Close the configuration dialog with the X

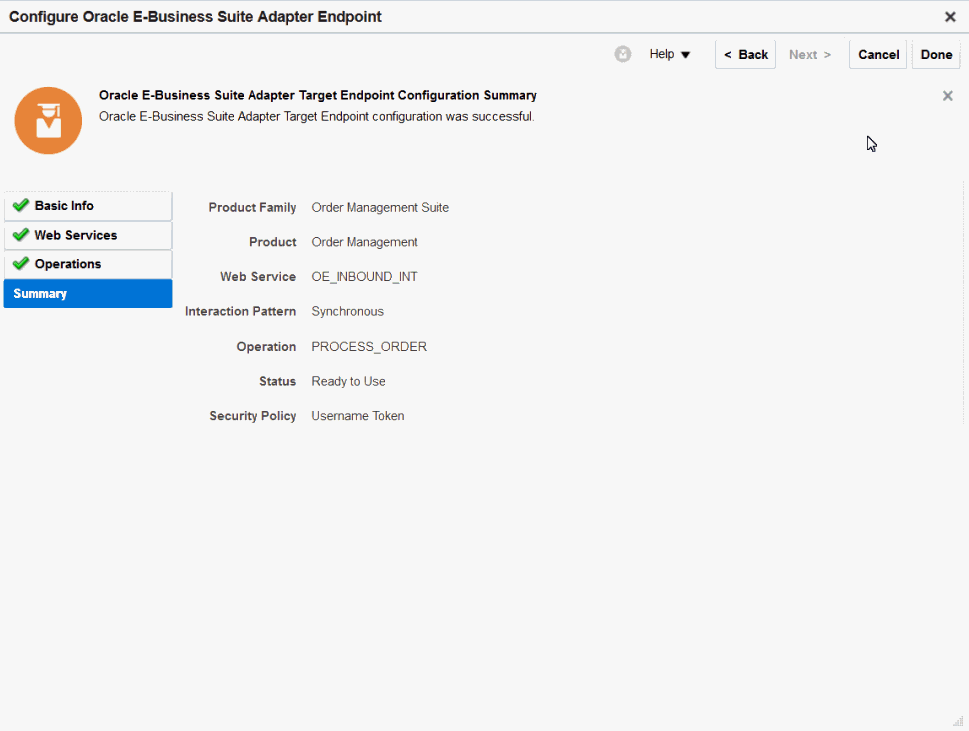coord(950,17)
